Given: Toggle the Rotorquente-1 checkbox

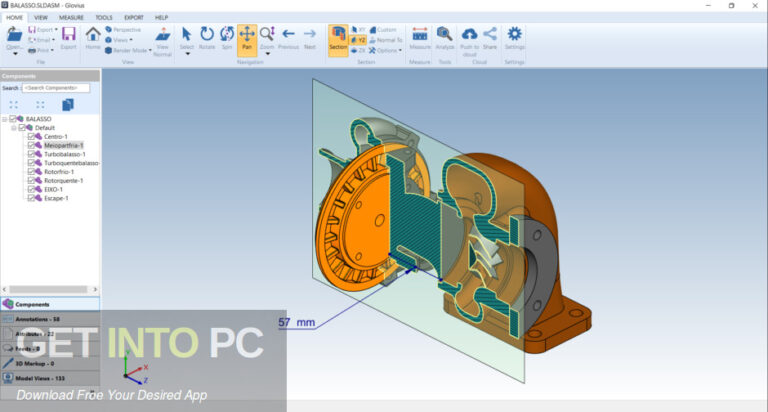Looking at the screenshot, I should (31, 180).
